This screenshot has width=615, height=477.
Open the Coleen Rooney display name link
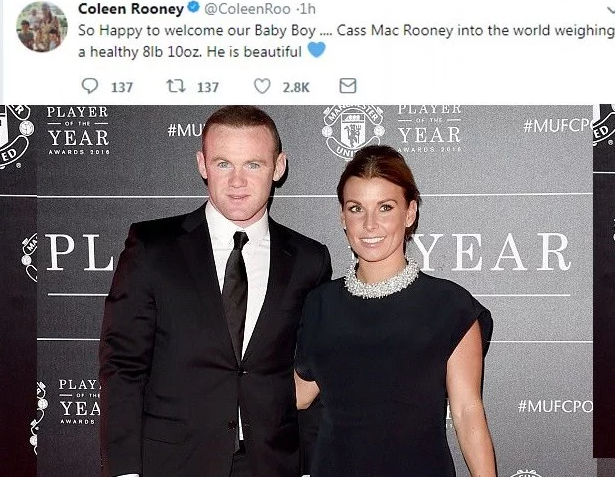click(131, 9)
